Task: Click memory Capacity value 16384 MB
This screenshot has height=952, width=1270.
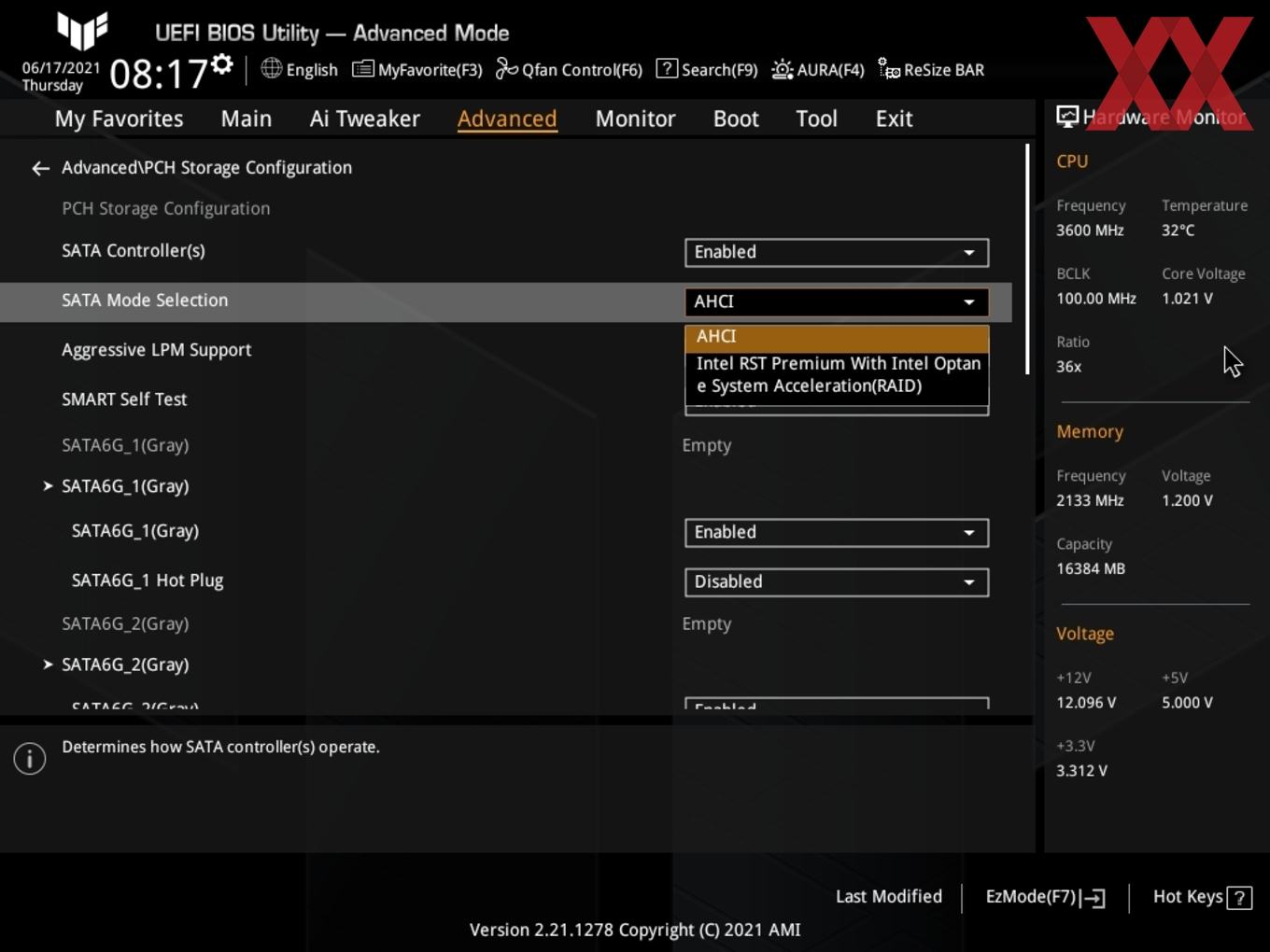Action: (1091, 568)
